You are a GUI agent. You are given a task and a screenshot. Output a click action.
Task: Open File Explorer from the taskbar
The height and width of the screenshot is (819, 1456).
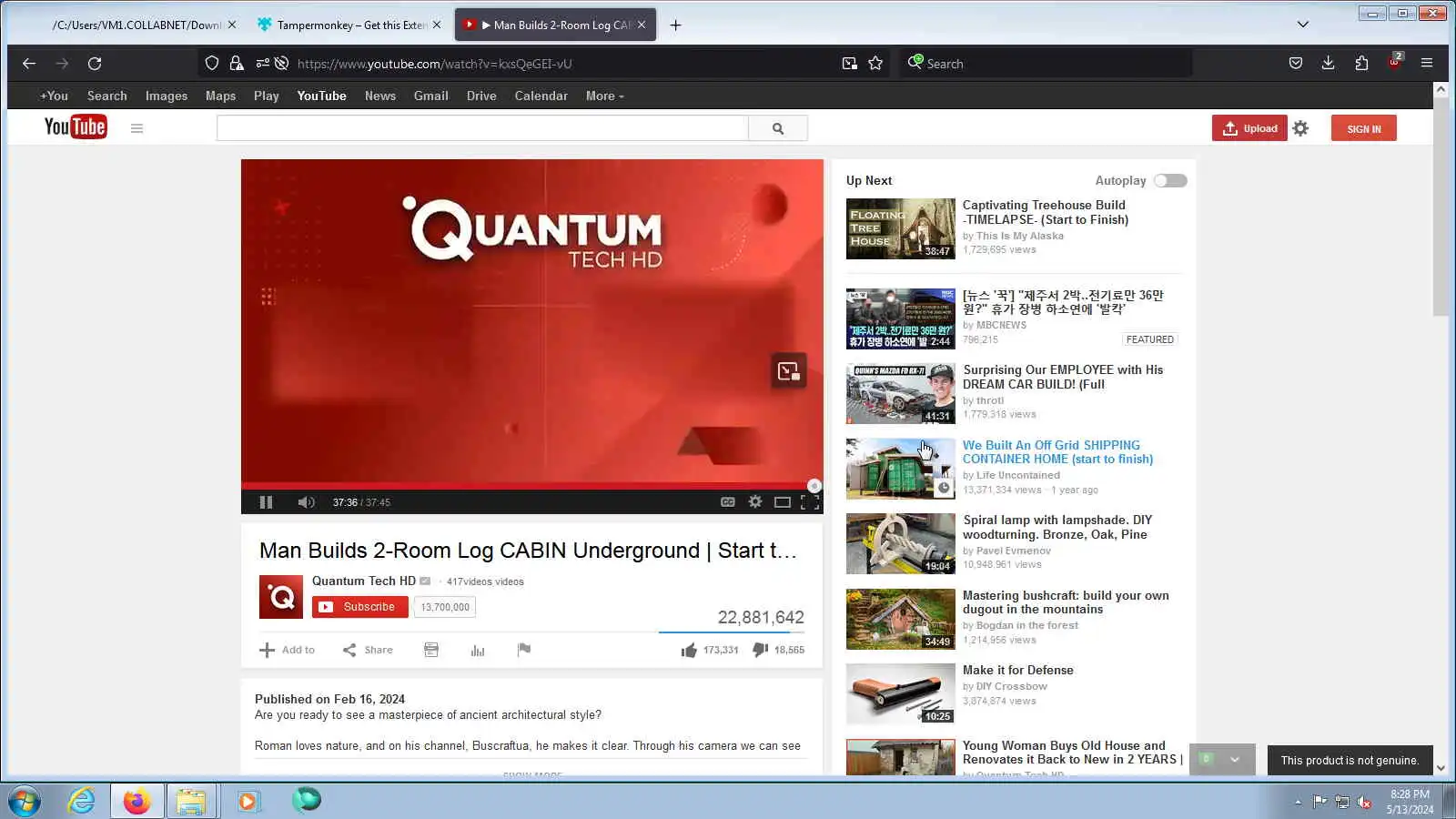pos(191,801)
